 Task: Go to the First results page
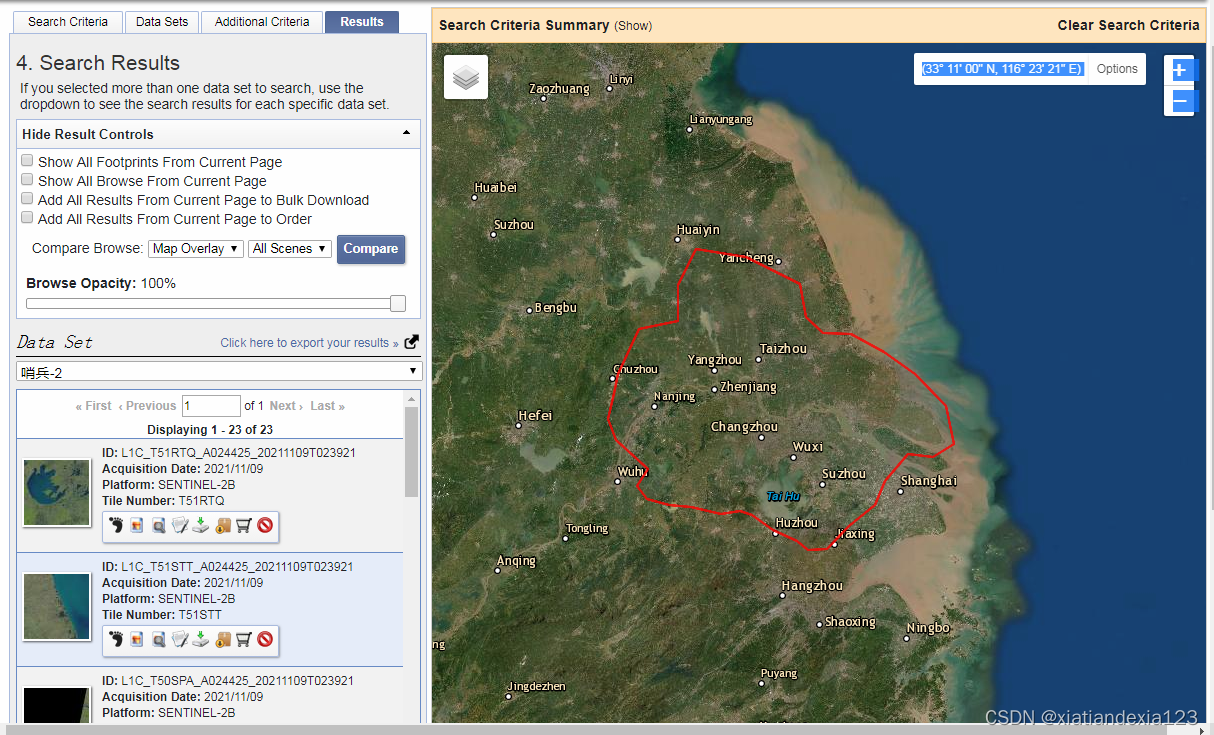pos(94,406)
